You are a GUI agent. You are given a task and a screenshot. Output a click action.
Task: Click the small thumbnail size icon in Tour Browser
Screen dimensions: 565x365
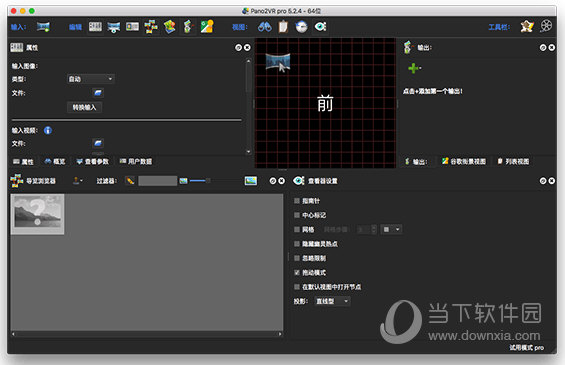(183, 181)
